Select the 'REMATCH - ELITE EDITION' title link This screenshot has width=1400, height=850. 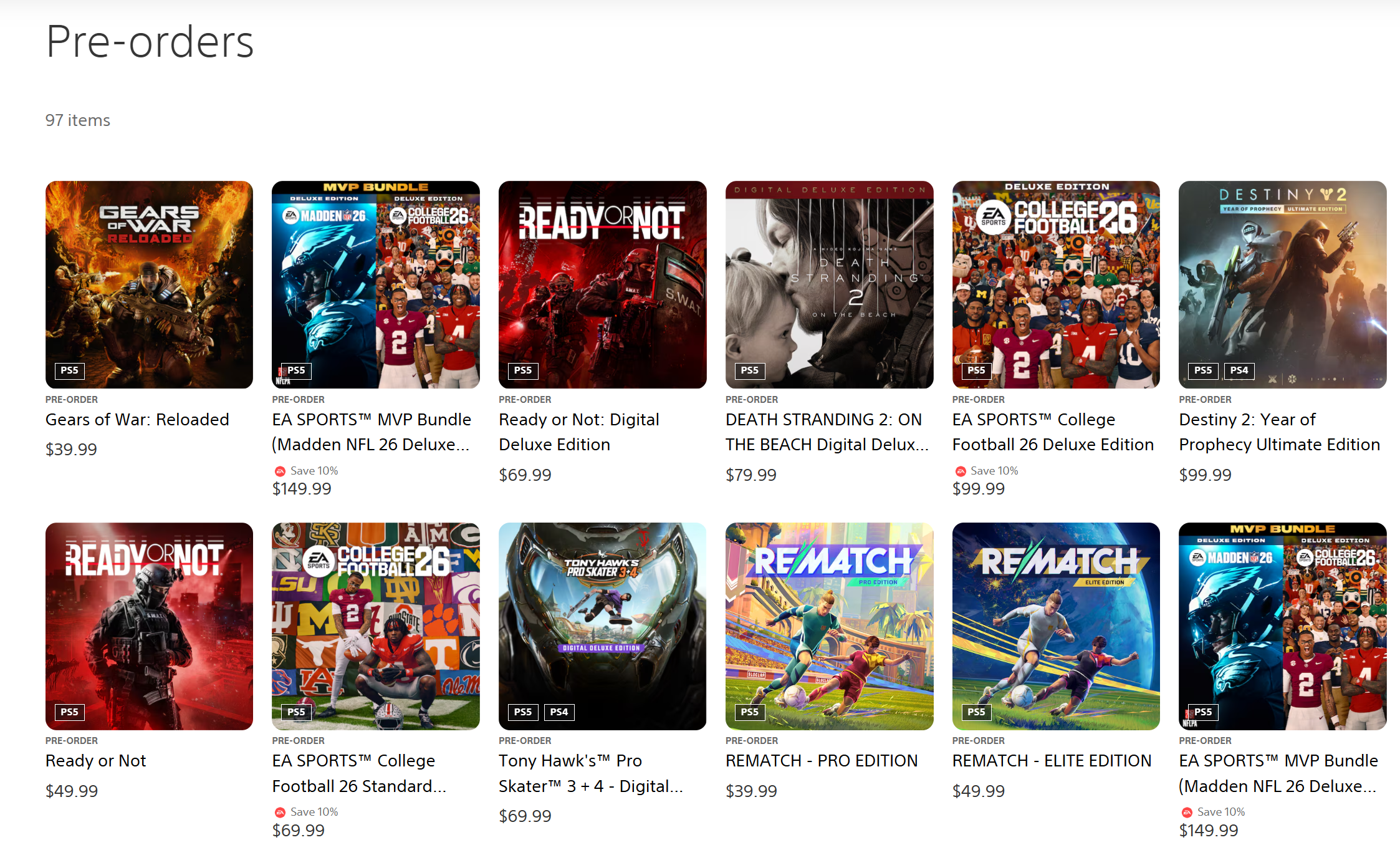point(1052,761)
